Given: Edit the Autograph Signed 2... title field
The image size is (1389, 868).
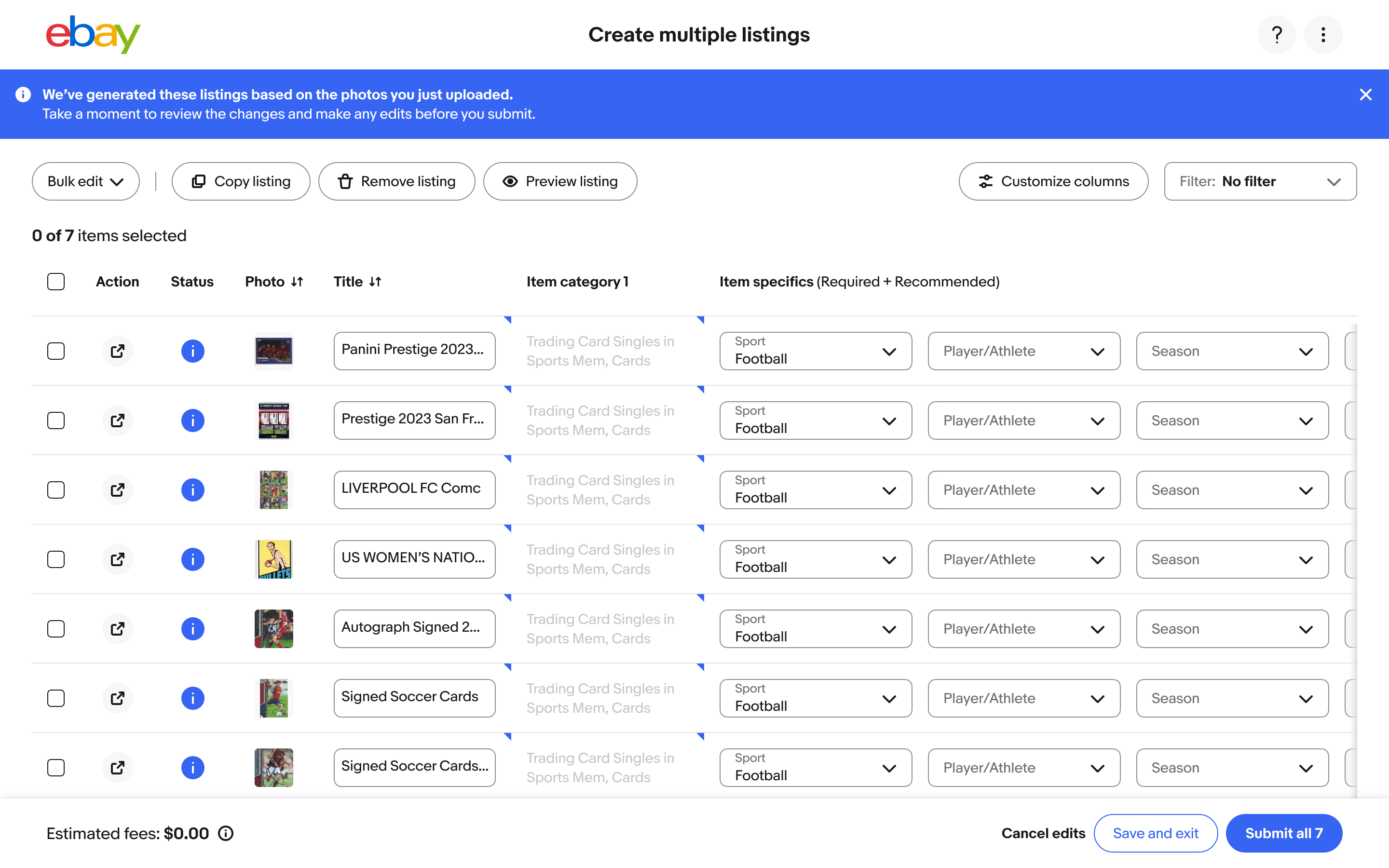Looking at the screenshot, I should coord(414,629).
